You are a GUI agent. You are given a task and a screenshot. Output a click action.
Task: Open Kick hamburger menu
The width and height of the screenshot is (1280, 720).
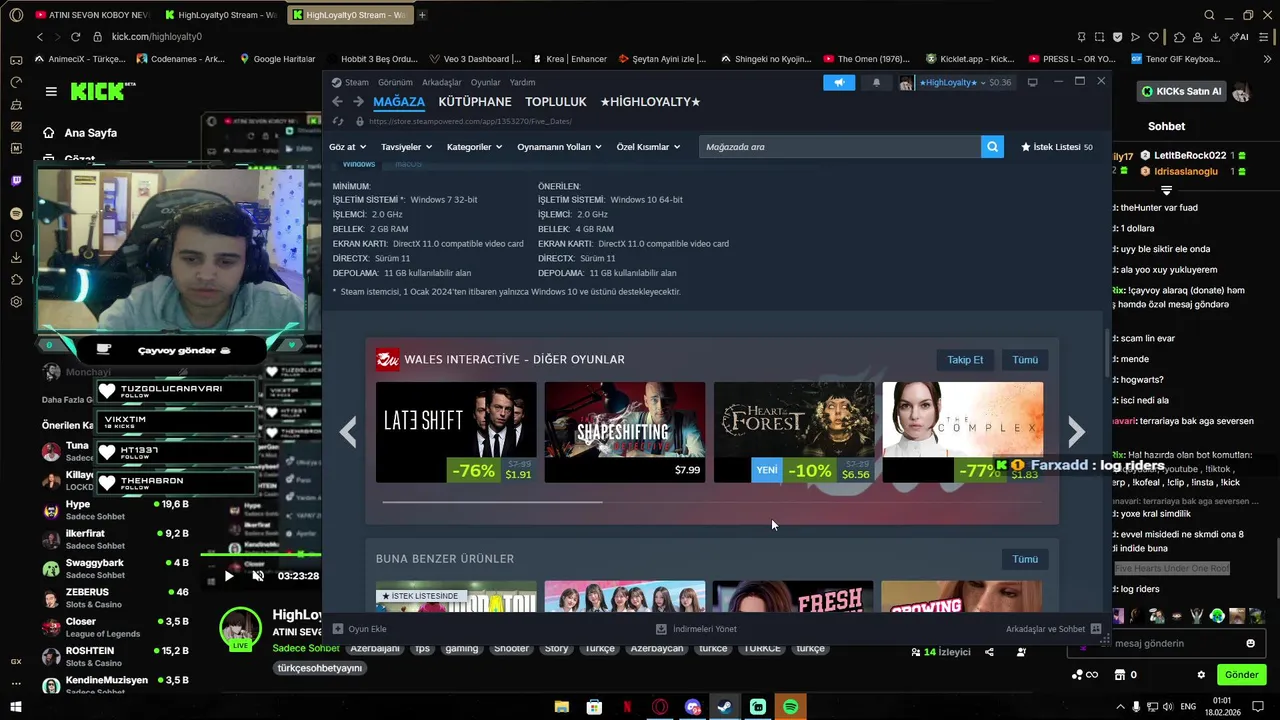point(51,91)
